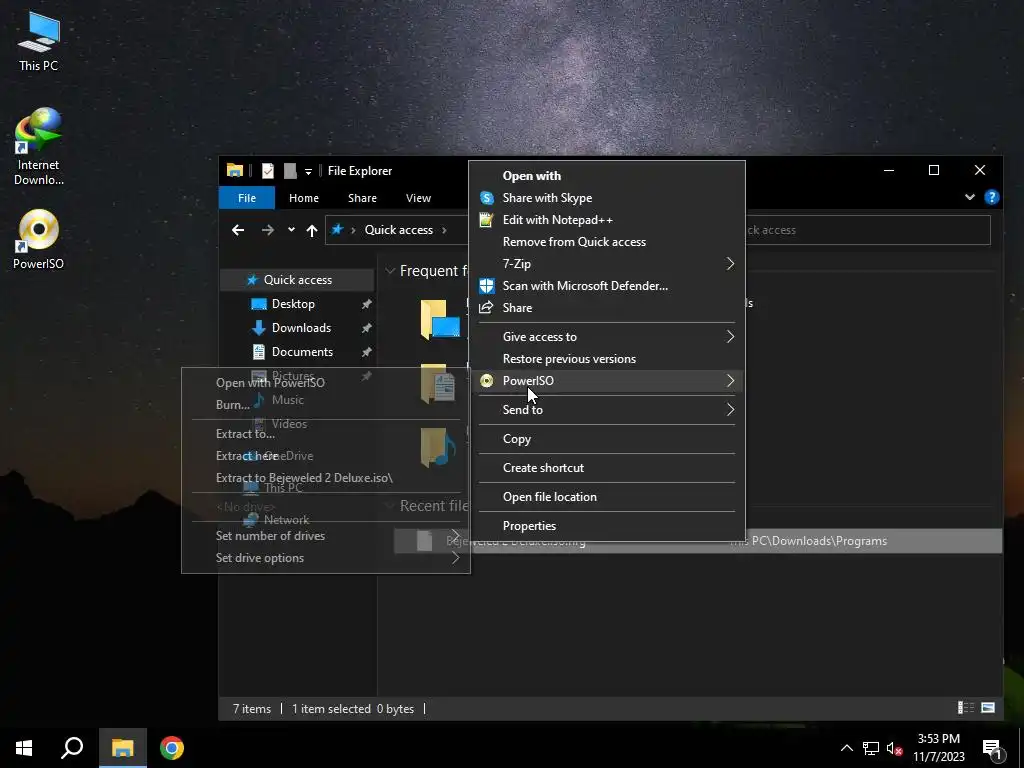Select Remove from Quick access
The image size is (1024, 768).
pyautogui.click(x=607, y=242)
